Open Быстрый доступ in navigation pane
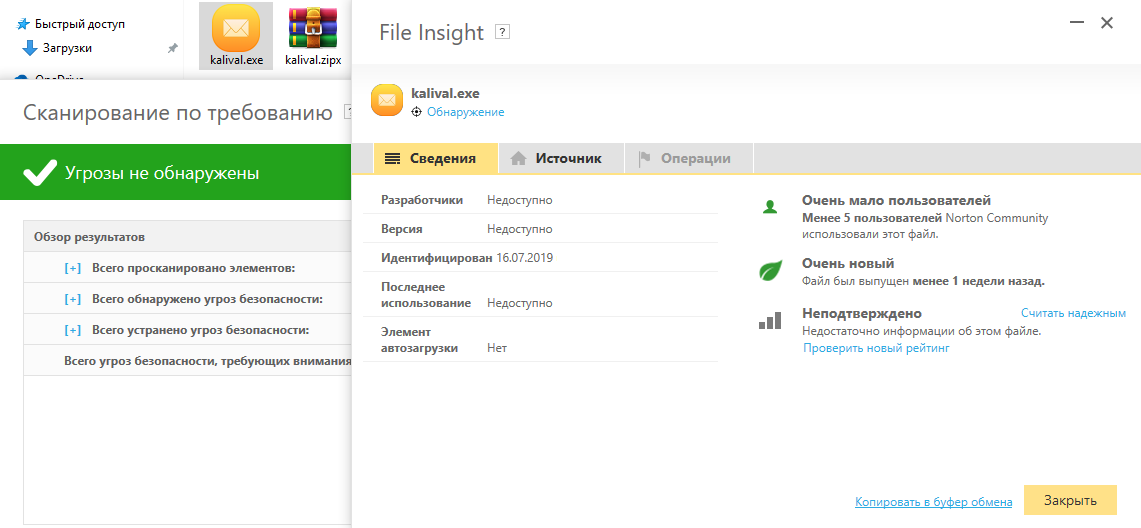 (x=80, y=24)
